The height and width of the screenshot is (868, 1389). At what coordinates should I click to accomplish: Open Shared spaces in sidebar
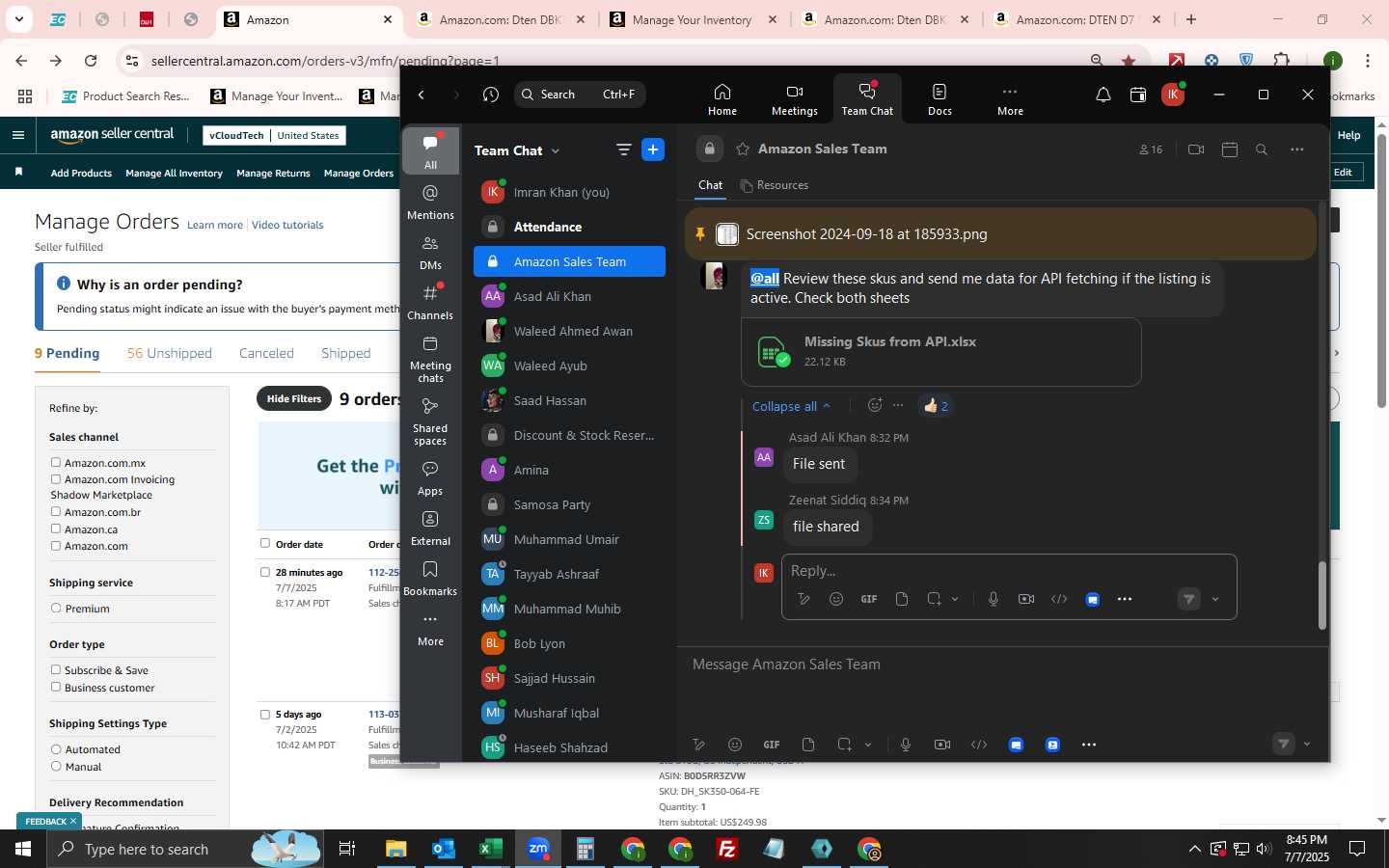point(430,421)
